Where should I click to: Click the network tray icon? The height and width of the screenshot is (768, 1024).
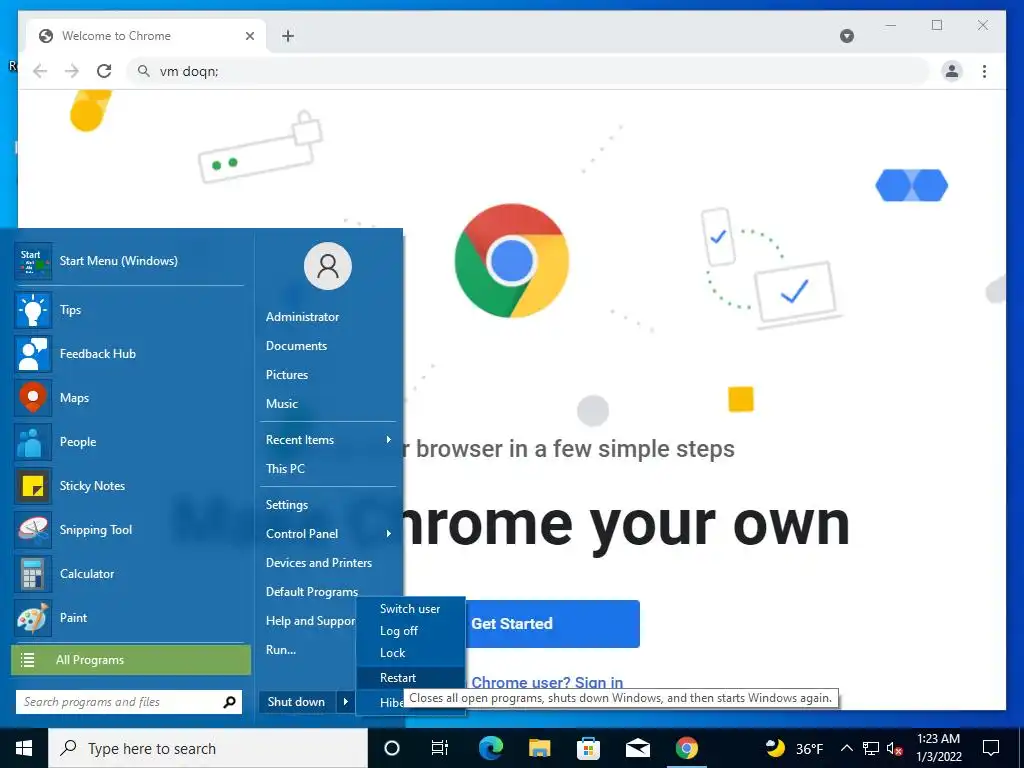click(x=871, y=748)
